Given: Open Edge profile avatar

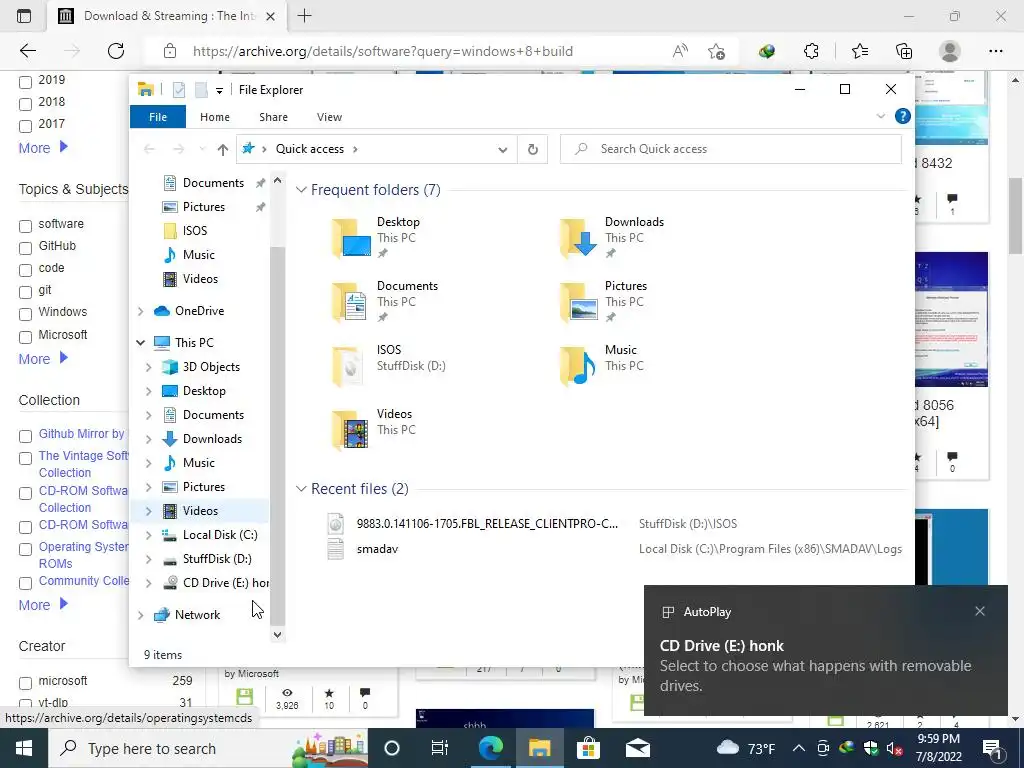Looking at the screenshot, I should pyautogui.click(x=950, y=51).
